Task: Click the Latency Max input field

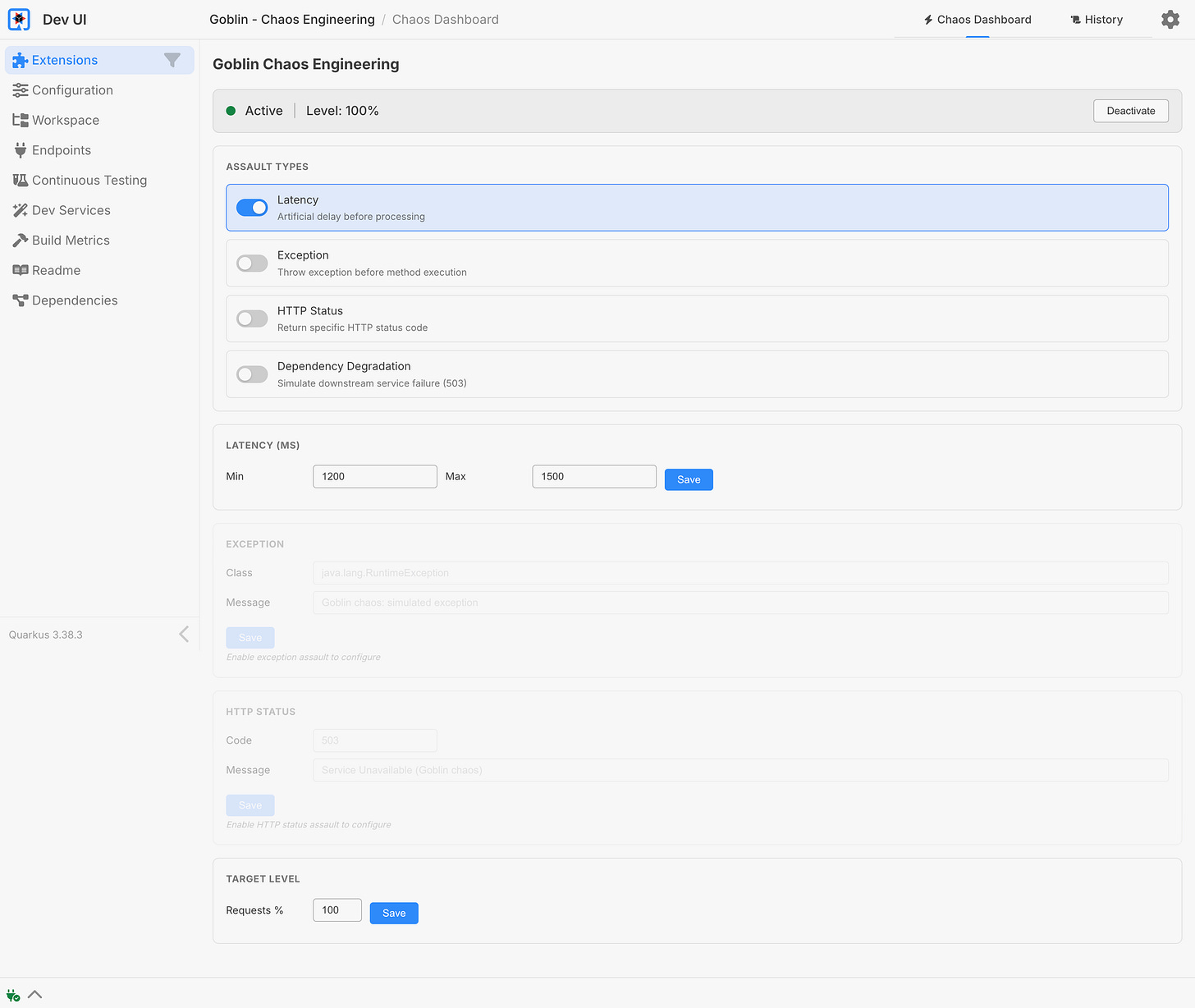Action: tap(594, 476)
